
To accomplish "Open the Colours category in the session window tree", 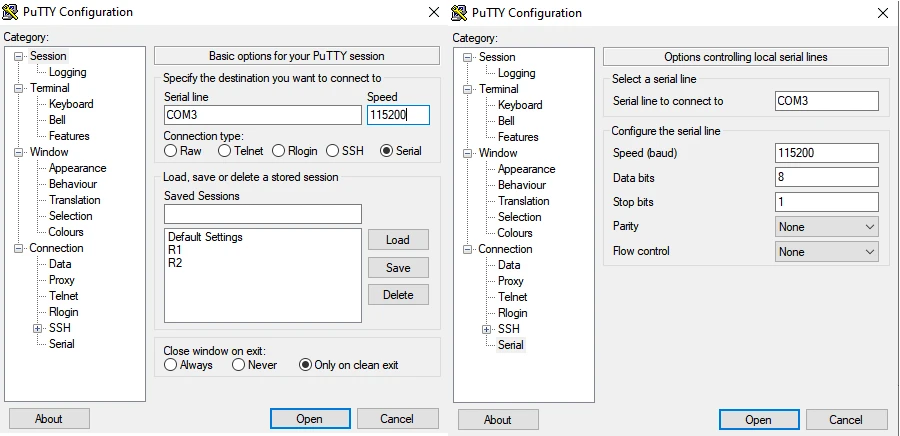I will 66,232.
